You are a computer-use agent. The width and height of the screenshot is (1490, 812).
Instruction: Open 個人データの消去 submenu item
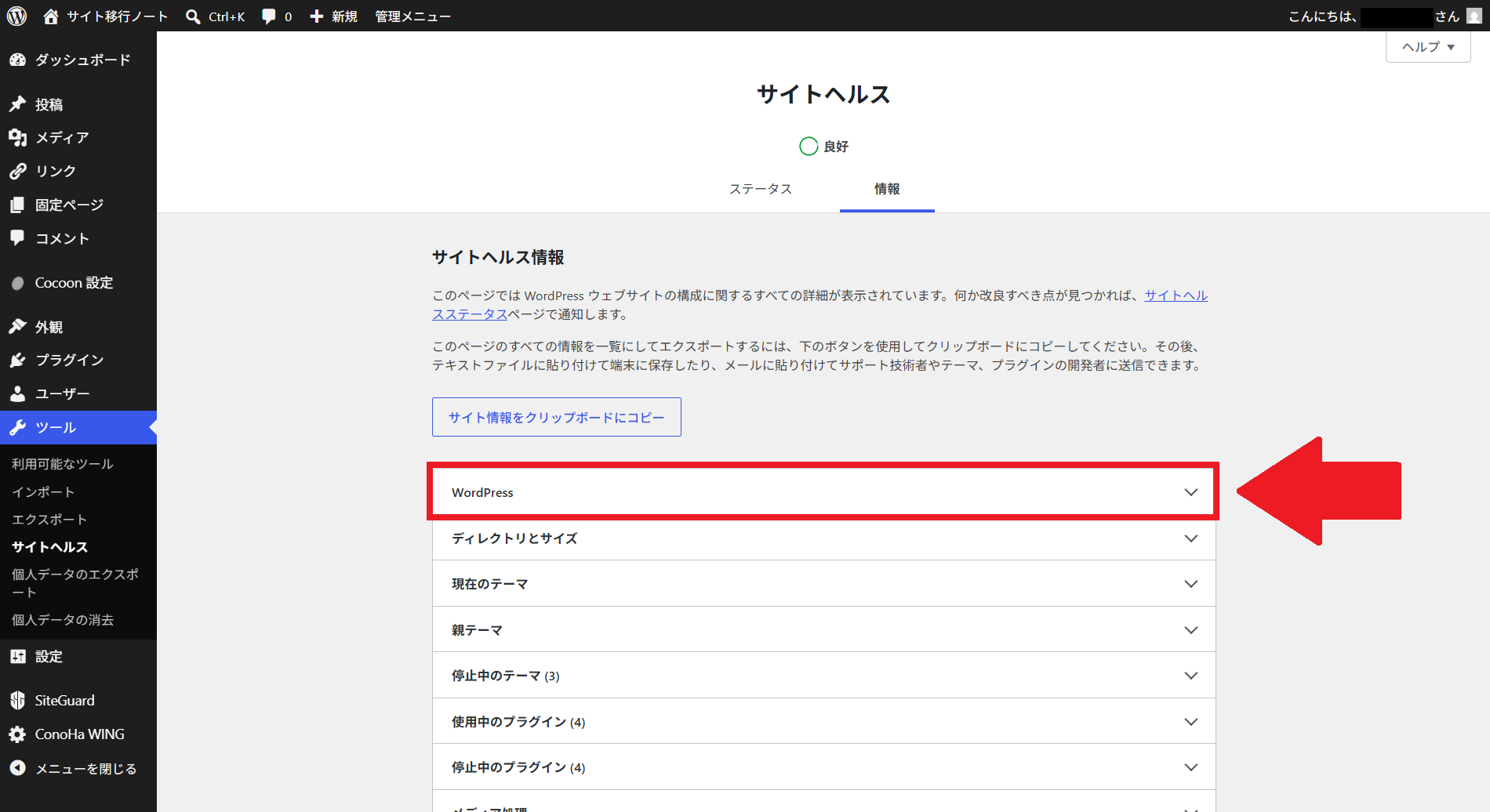[63, 619]
